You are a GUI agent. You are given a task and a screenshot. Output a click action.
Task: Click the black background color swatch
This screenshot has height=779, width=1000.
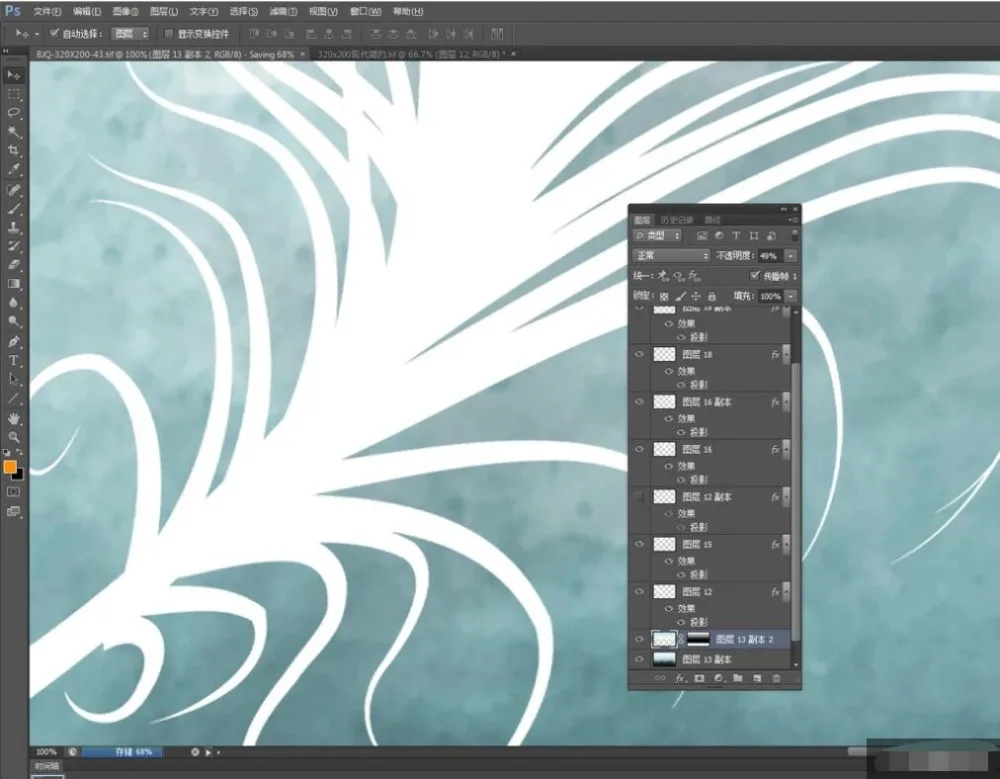click(x=18, y=475)
